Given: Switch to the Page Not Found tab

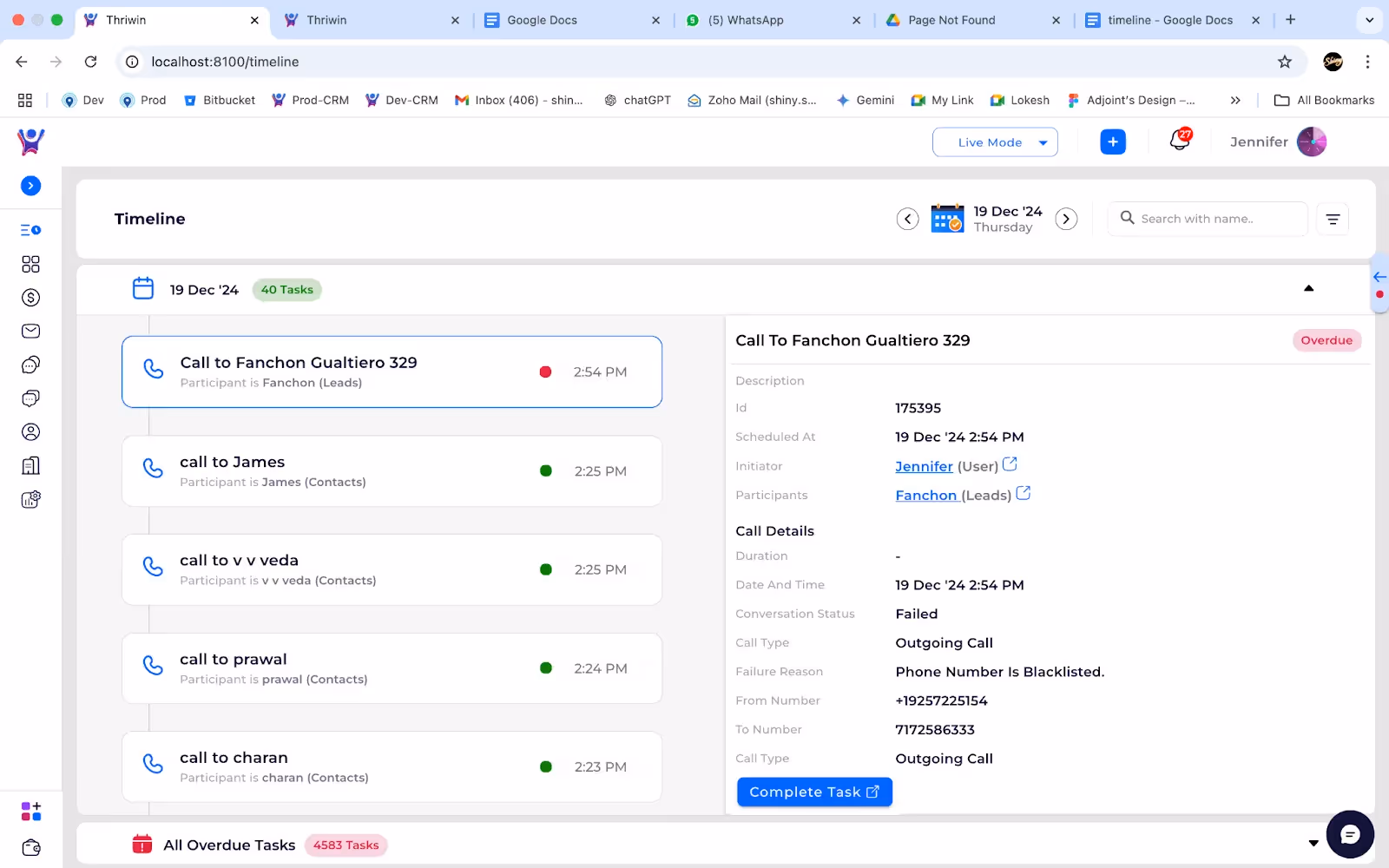Looking at the screenshot, I should 972,20.
